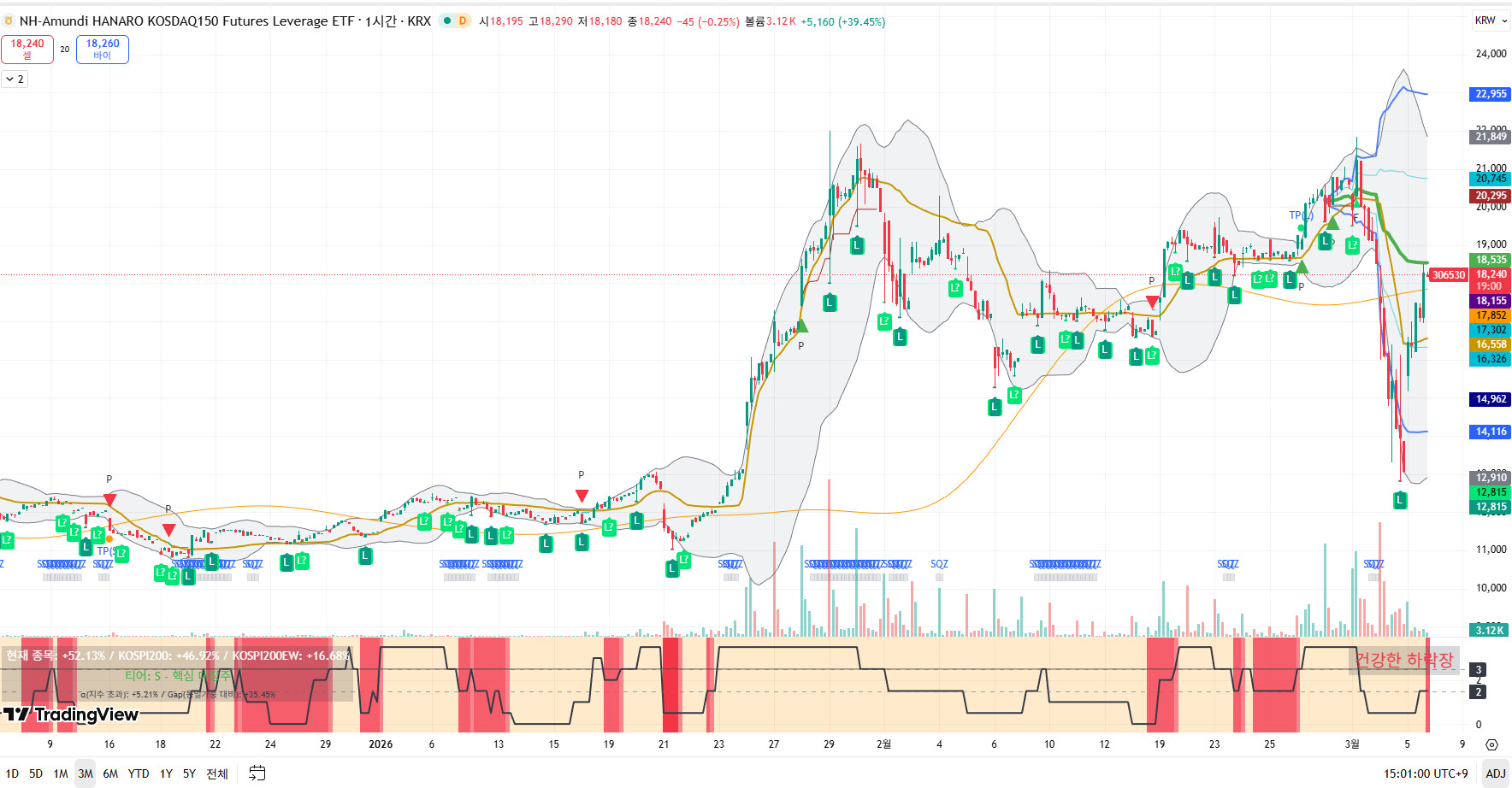The image size is (1512, 788).
Task: Open the go-to-date calendar icon
Action: point(257,773)
